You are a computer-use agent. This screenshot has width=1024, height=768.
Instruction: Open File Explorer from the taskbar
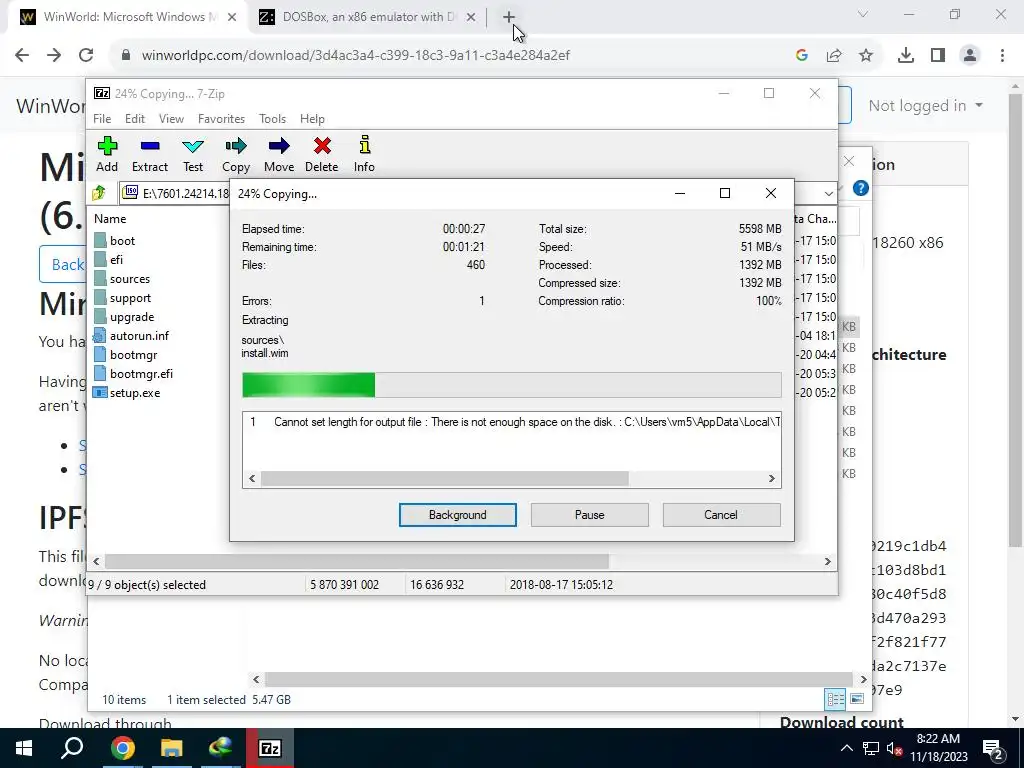tap(172, 748)
